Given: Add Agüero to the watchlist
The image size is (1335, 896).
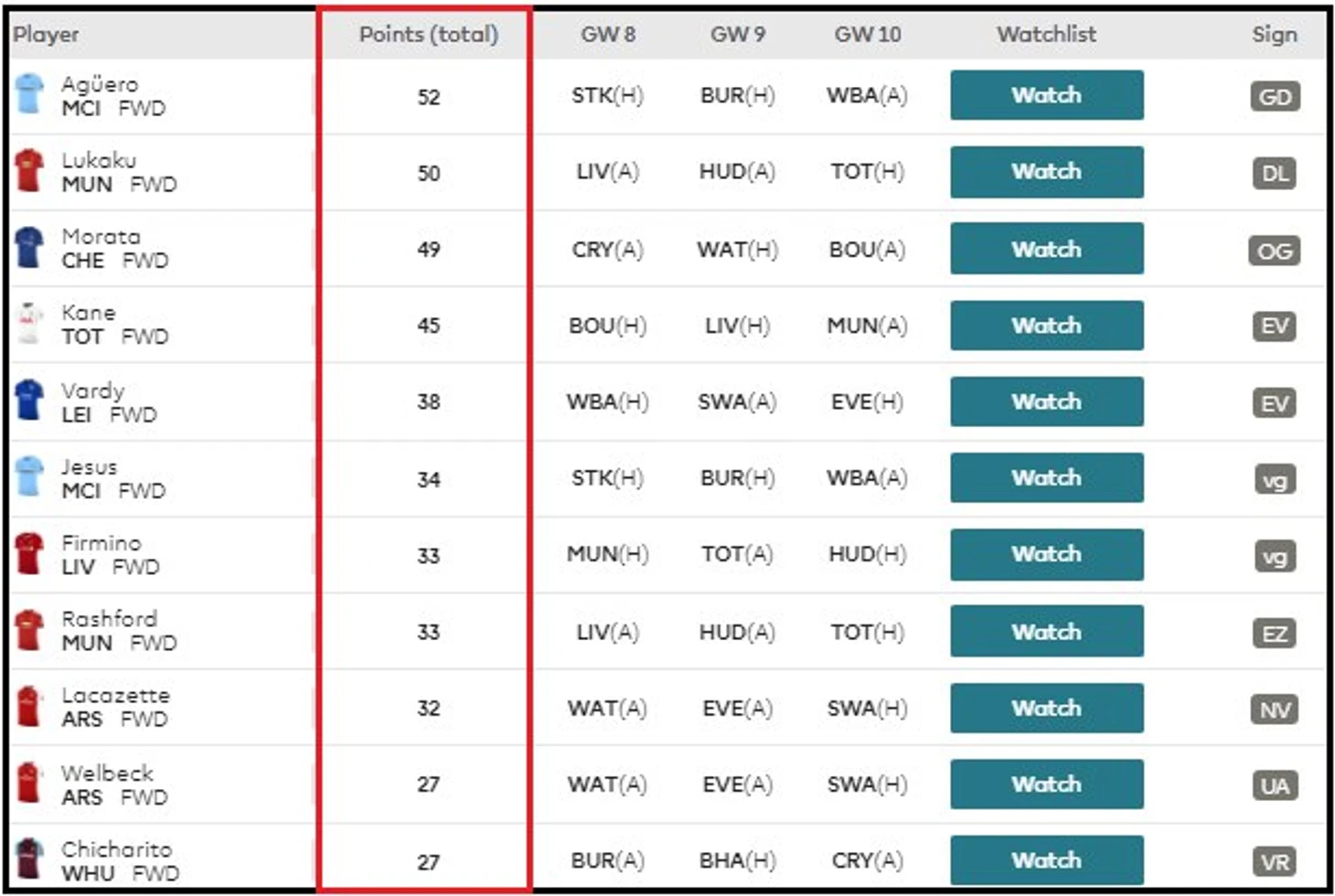Looking at the screenshot, I should 1046,95.
